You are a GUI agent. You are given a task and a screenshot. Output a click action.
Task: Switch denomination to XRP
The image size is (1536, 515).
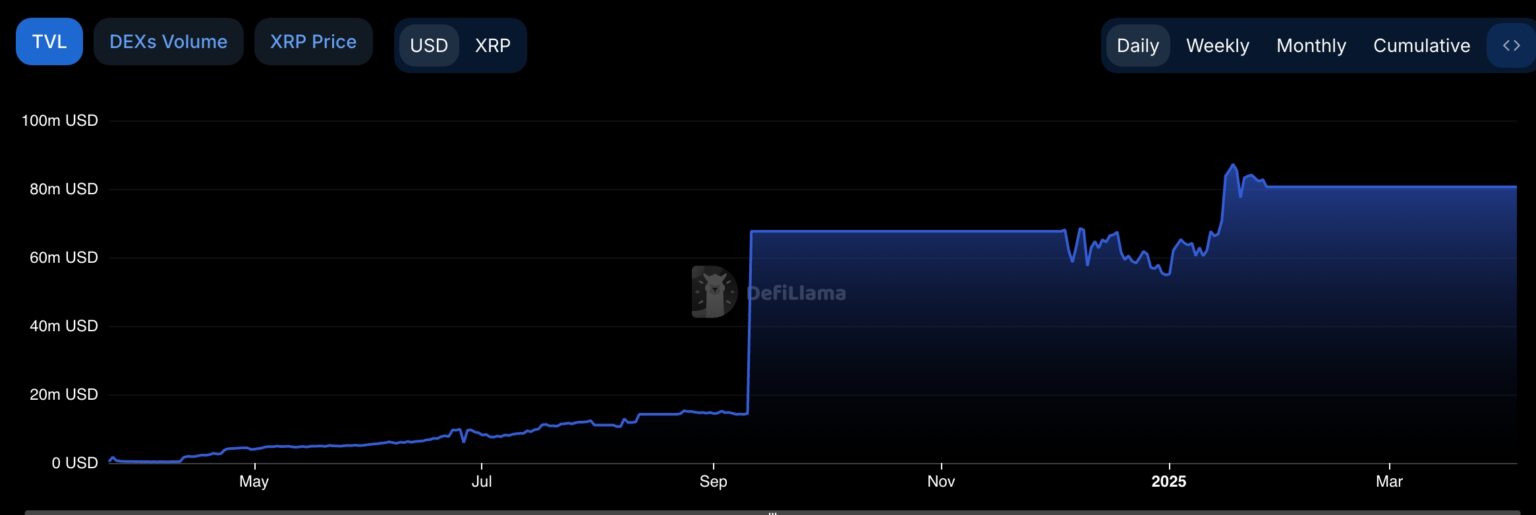coord(492,46)
